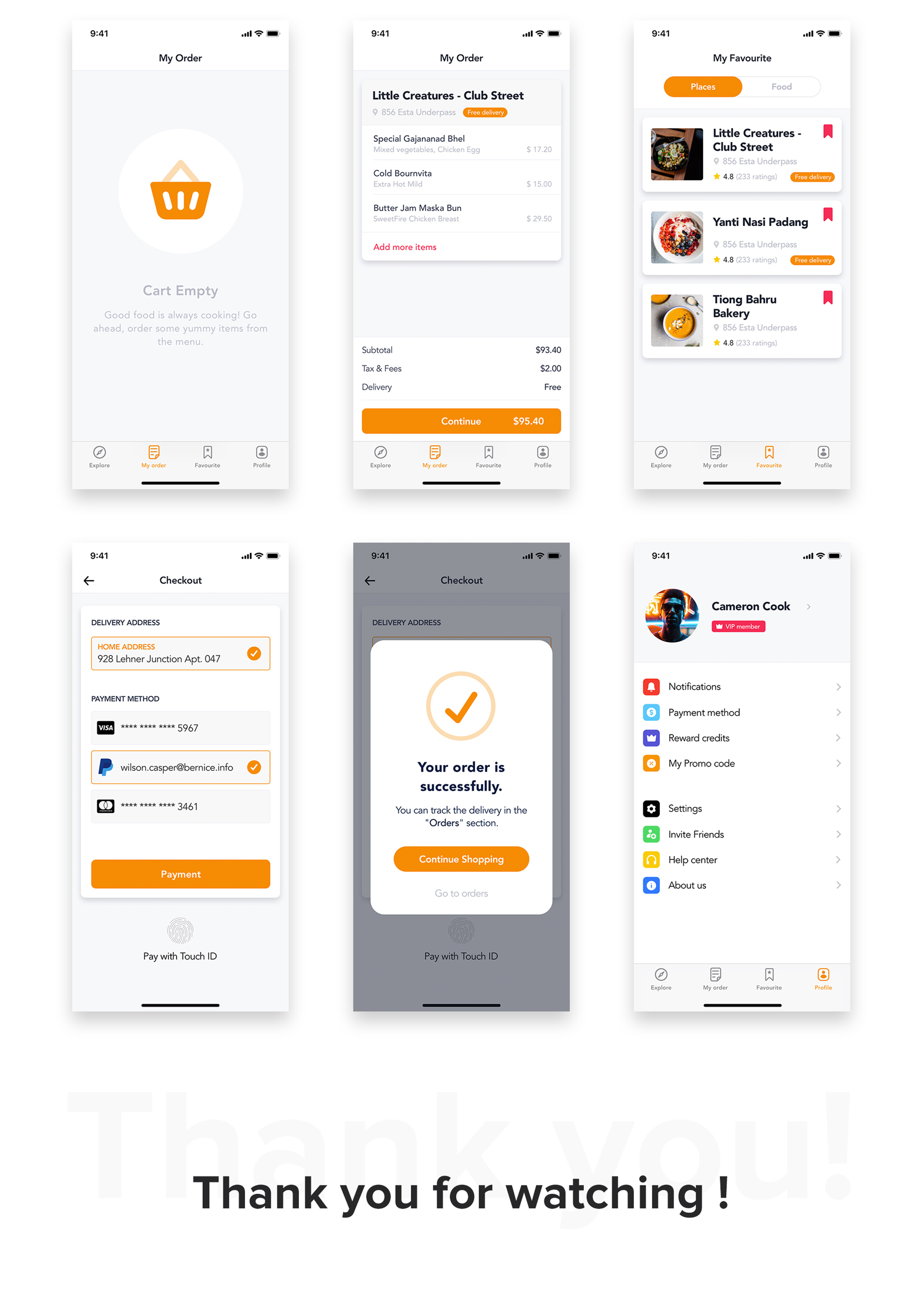Click Add more items link in order screen
The image size is (924, 1308).
[x=407, y=247]
